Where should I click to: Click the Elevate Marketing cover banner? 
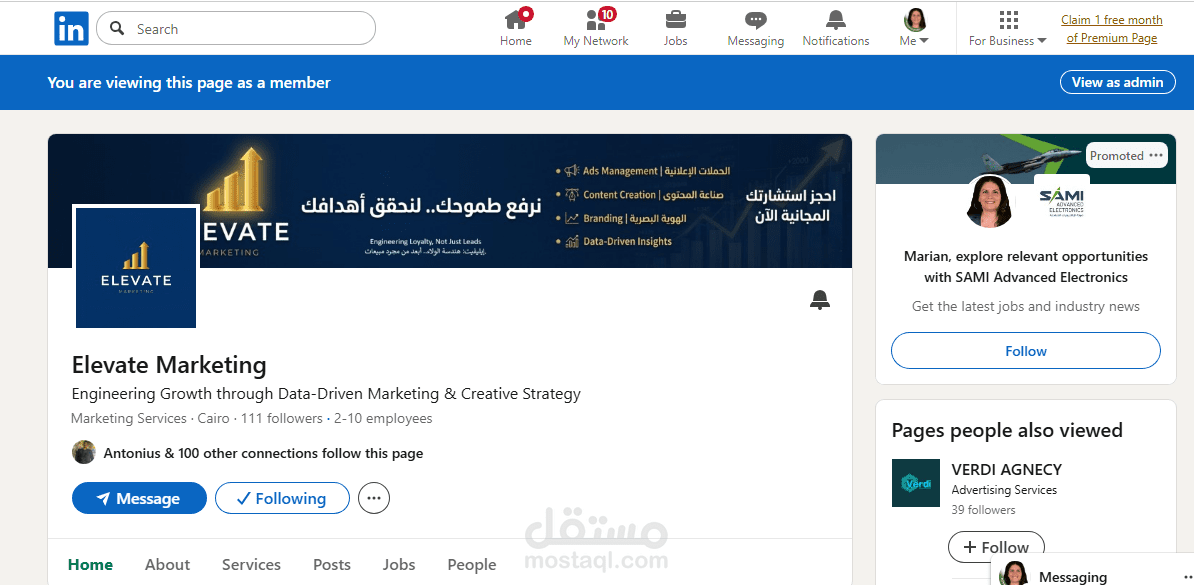[449, 201]
